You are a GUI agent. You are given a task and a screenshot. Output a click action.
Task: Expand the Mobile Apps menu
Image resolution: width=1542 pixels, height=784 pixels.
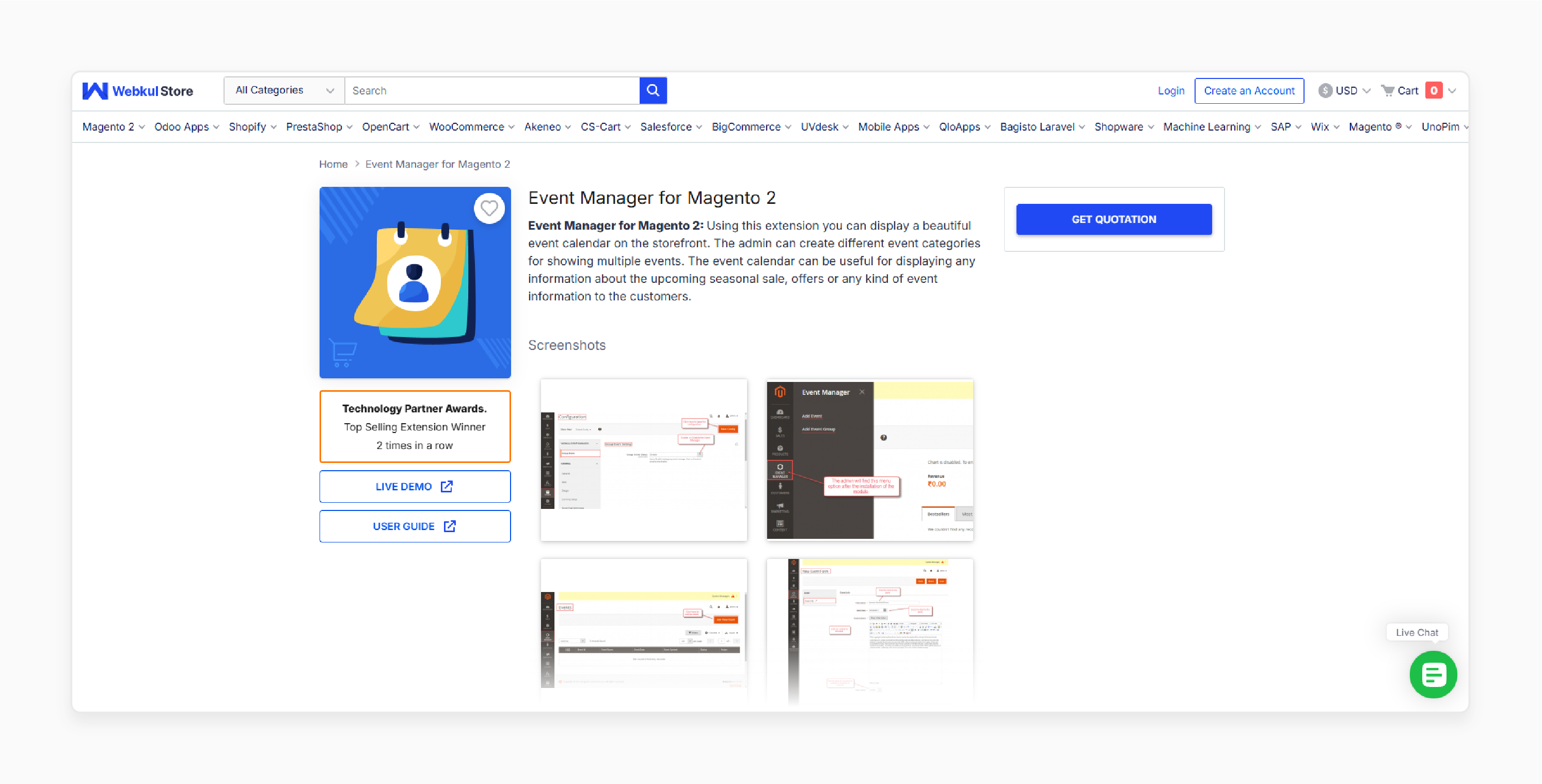894,127
